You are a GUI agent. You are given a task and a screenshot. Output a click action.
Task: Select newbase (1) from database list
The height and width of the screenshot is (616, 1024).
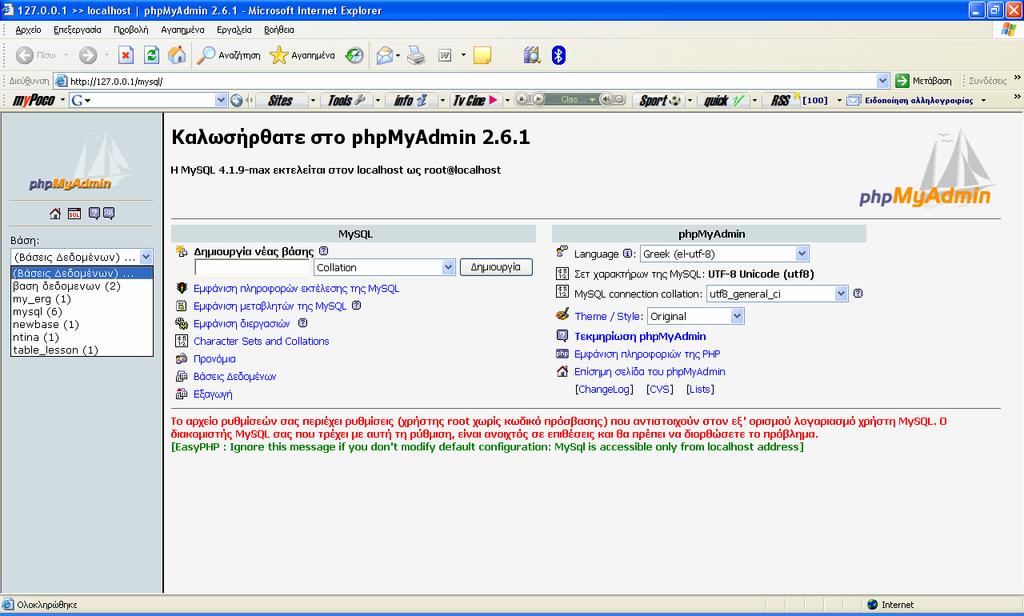click(x=82, y=325)
